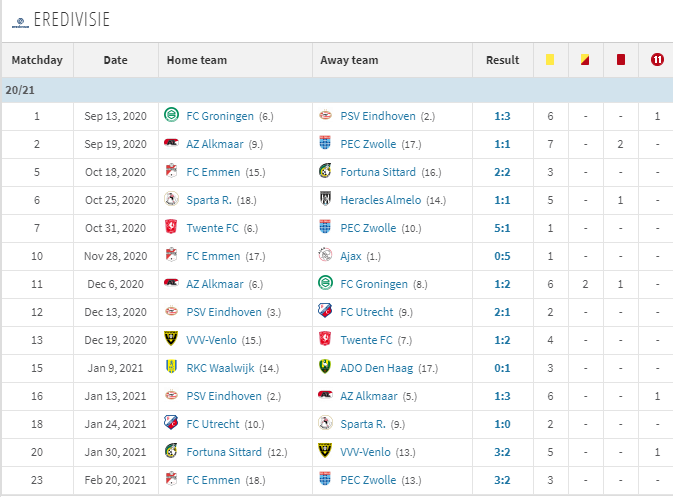Click the RKC Waalwijk club crest

coord(171,367)
